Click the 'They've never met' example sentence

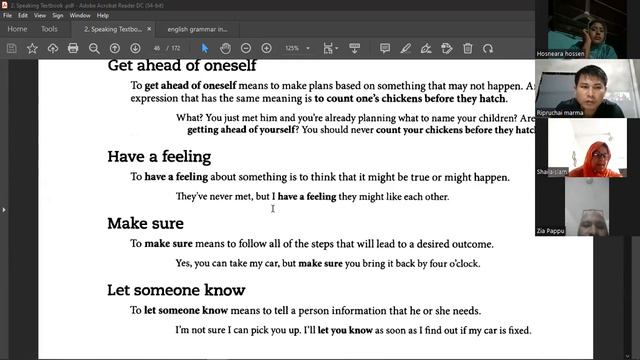312,197
